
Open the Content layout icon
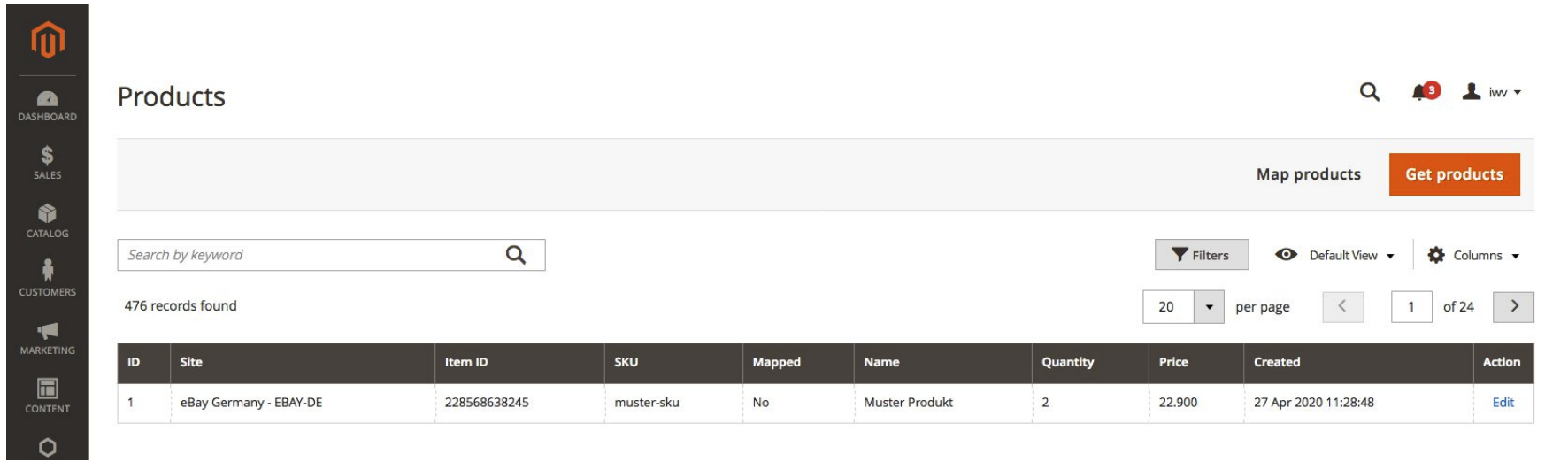(x=48, y=389)
